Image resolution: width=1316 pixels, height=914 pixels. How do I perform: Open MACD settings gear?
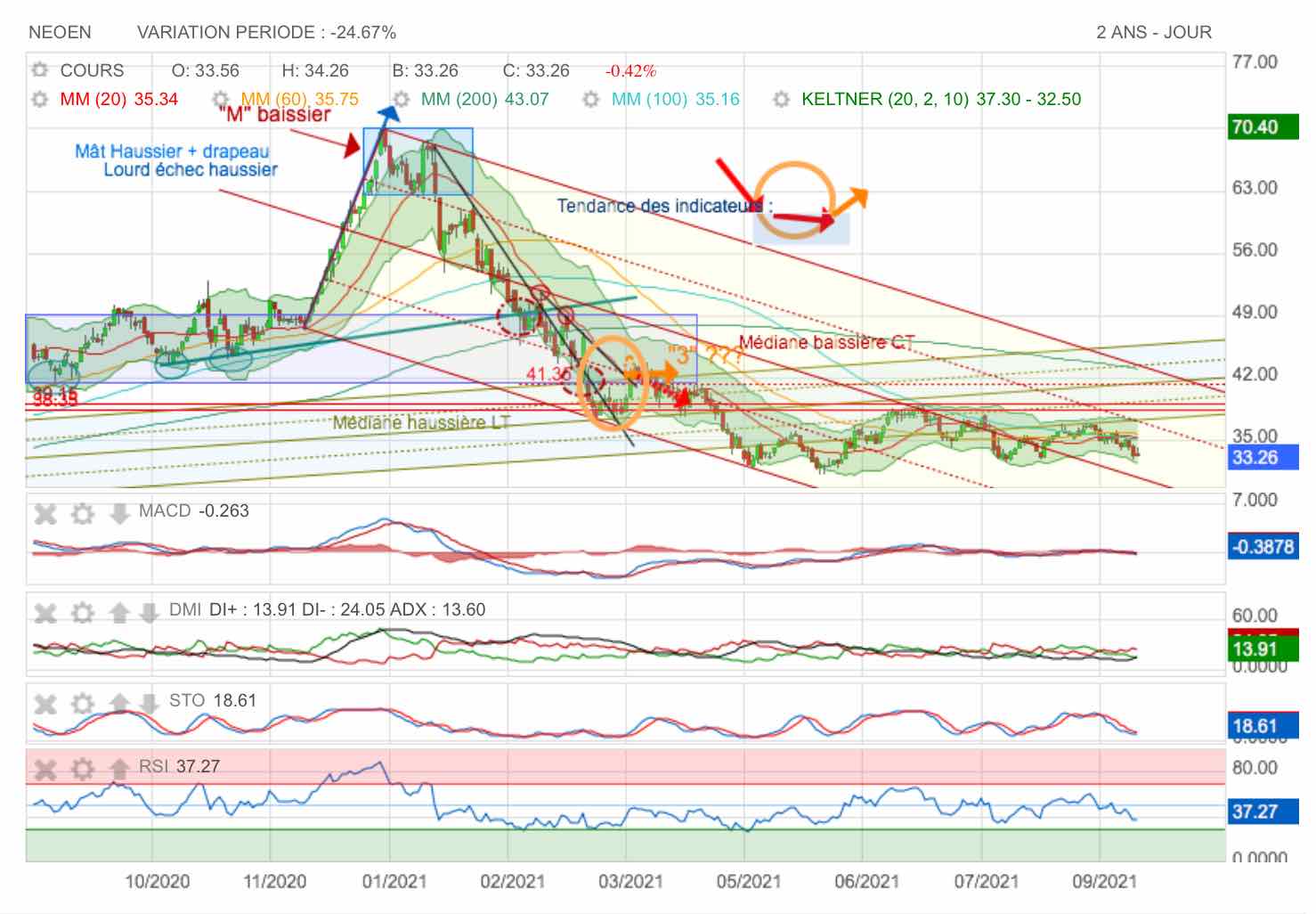coord(83,514)
